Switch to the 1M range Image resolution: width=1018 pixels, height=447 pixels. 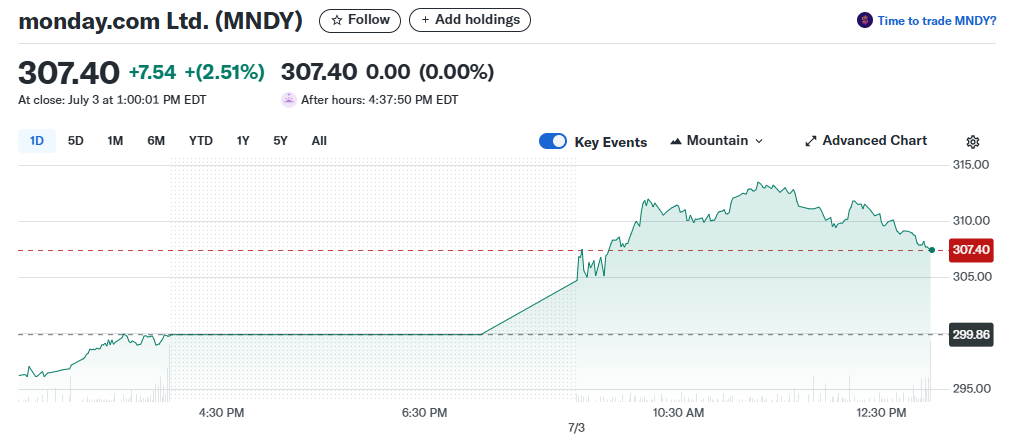115,141
